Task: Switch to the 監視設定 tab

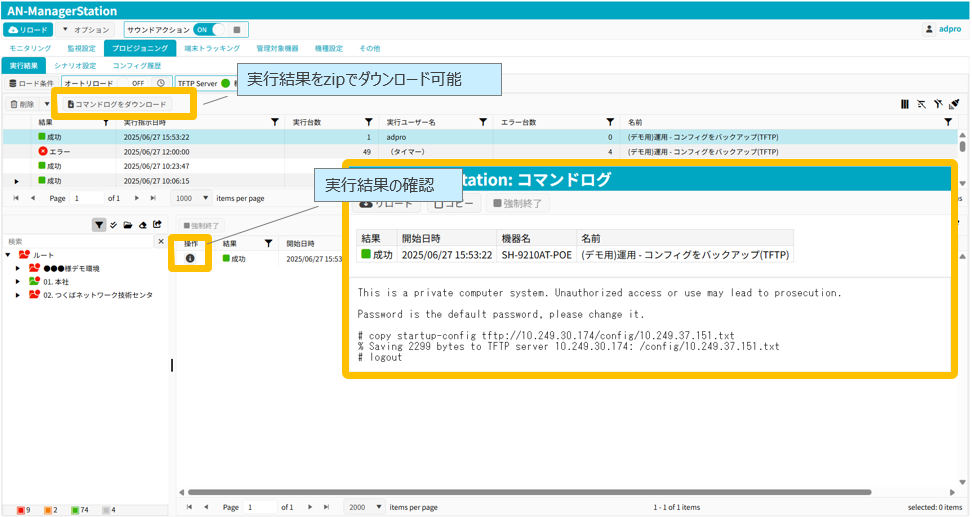Action: tap(81, 48)
